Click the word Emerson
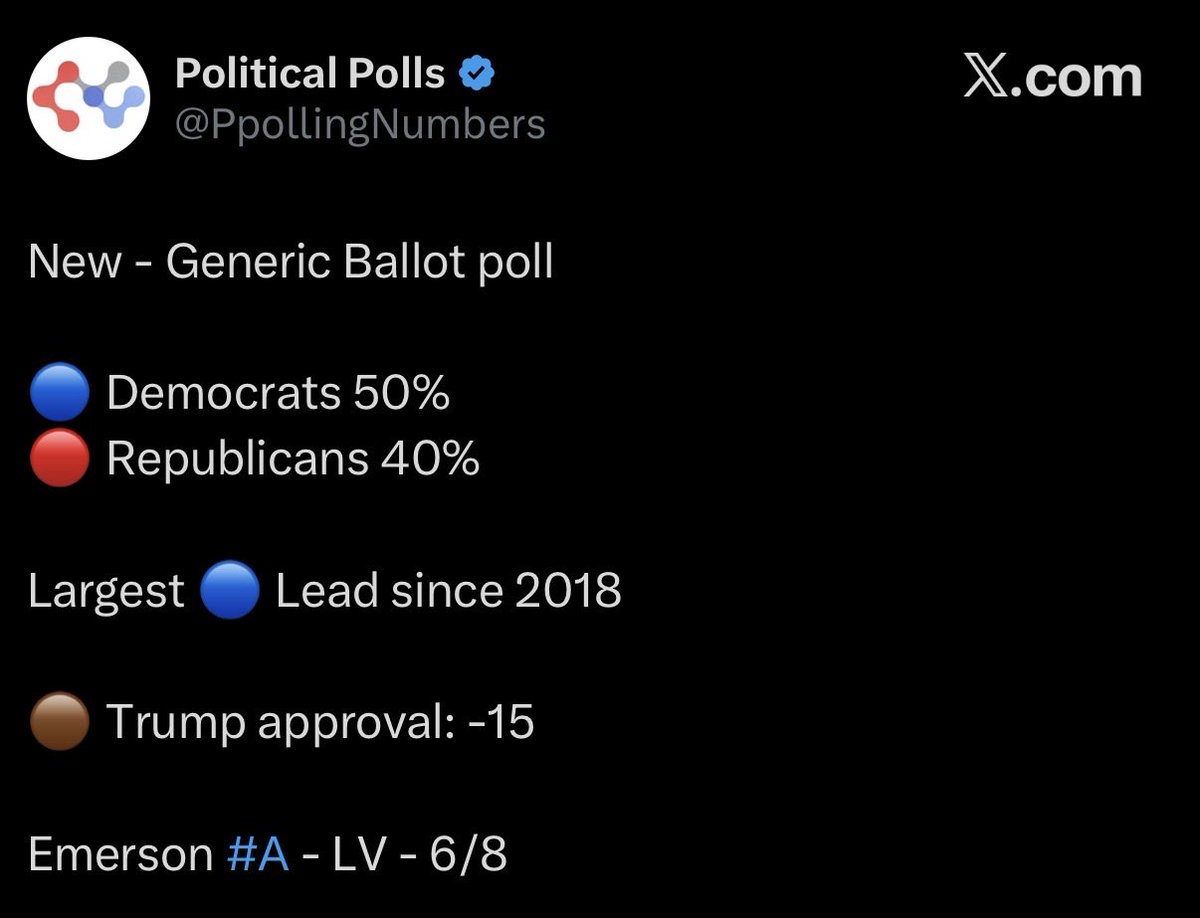This screenshot has width=1200, height=918. 120,855
